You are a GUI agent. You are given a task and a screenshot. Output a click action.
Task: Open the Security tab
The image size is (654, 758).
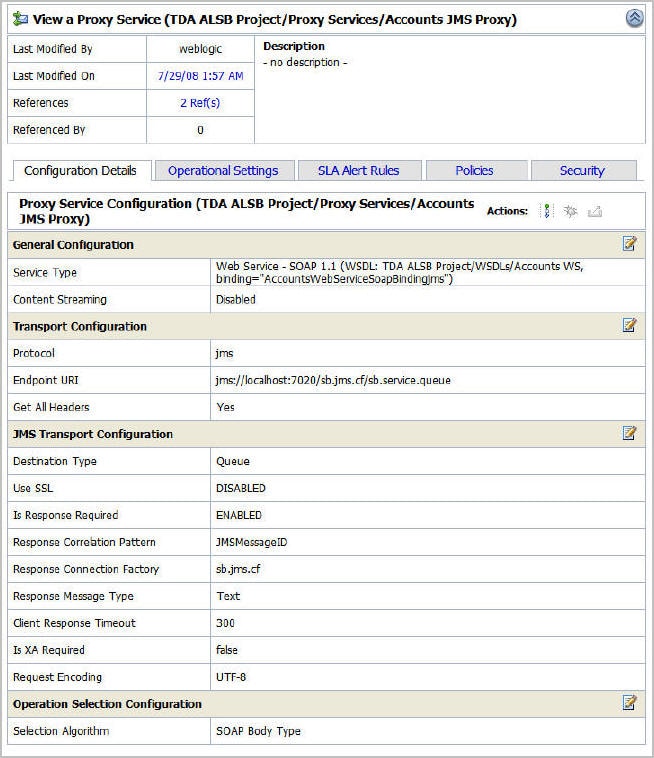pyautogui.click(x=582, y=171)
